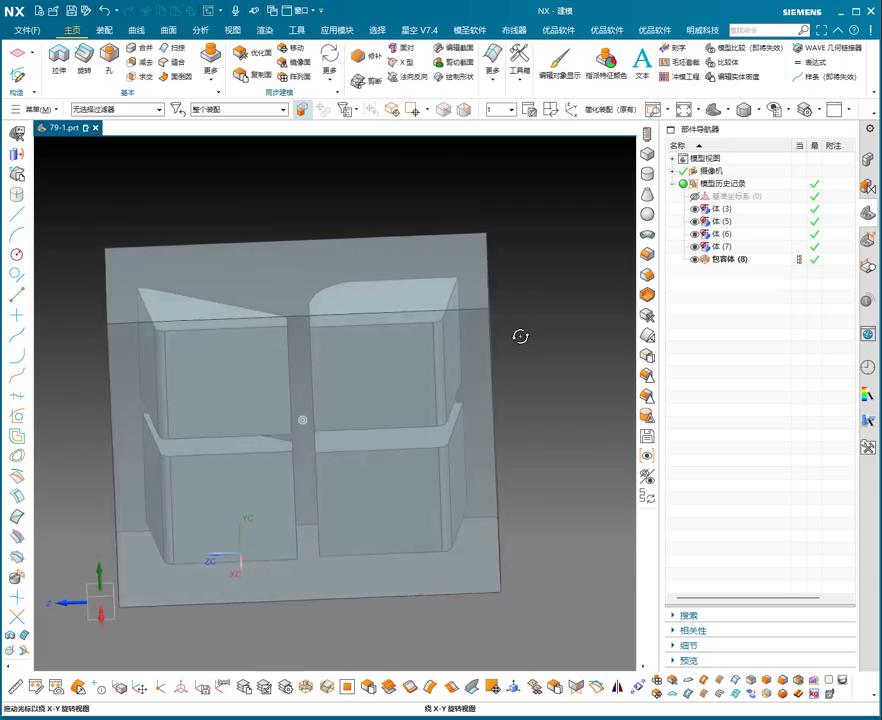Expand the 搜索 section
This screenshot has height=720, width=882.
[689, 616]
